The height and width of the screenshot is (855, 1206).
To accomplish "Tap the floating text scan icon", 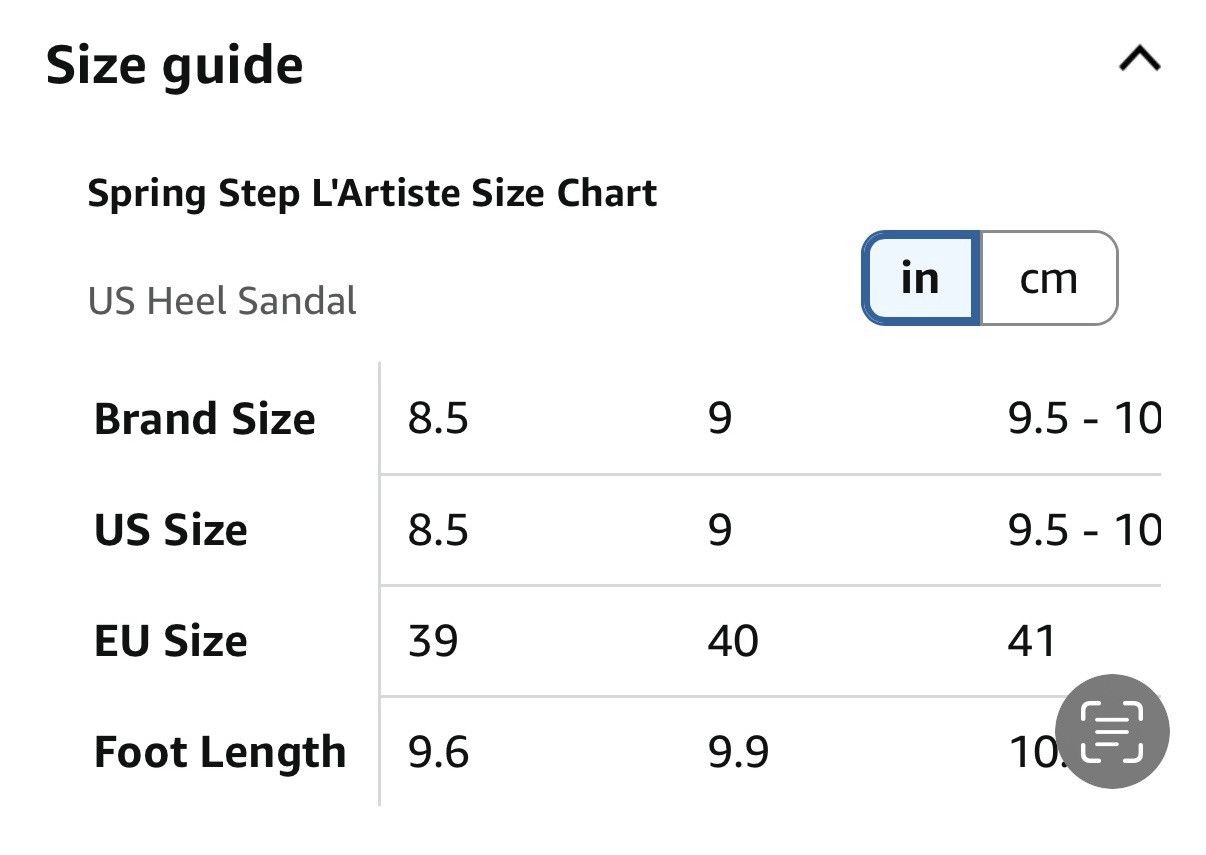I will [x=1112, y=732].
